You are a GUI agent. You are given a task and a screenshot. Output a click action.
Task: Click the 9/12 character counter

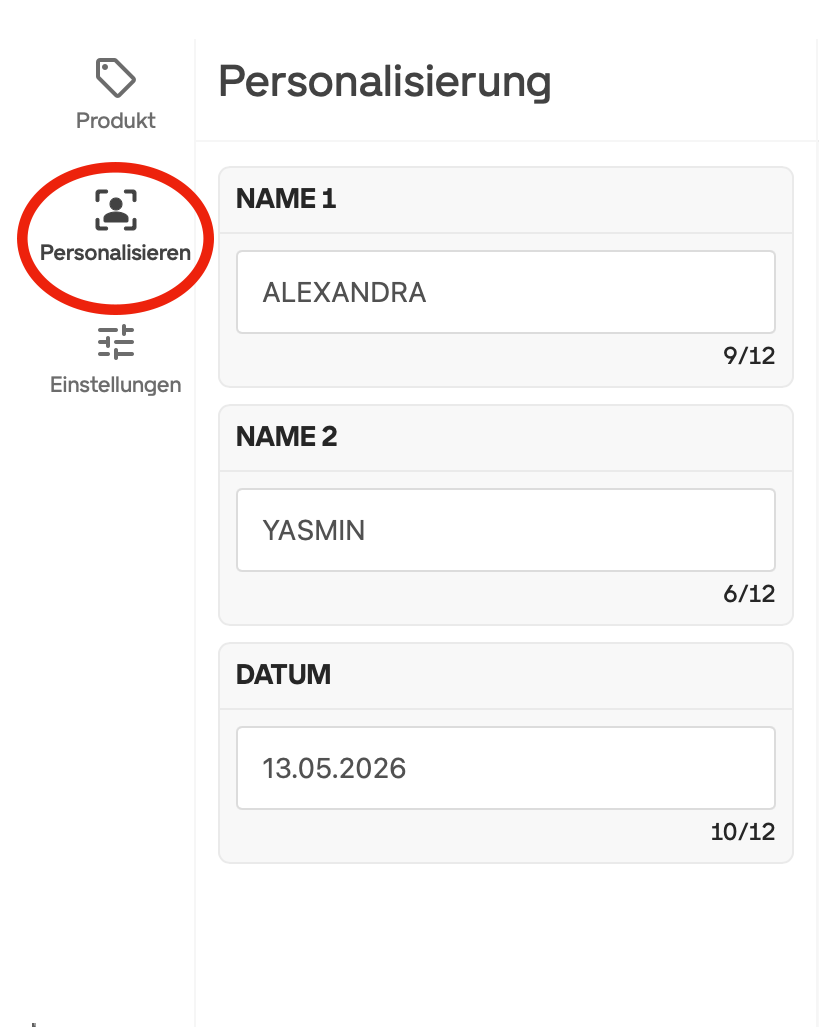tap(749, 356)
